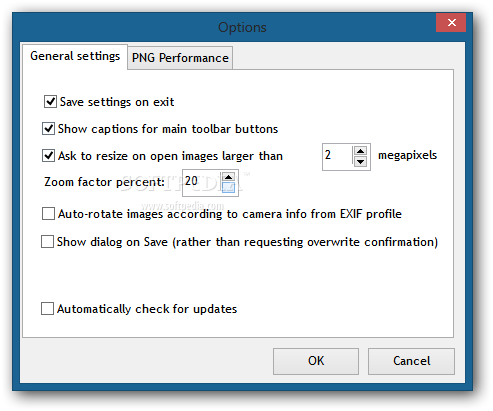493x411 pixels.
Task: Decrease zoom factor percent with down arrow
Action: [x=228, y=188]
